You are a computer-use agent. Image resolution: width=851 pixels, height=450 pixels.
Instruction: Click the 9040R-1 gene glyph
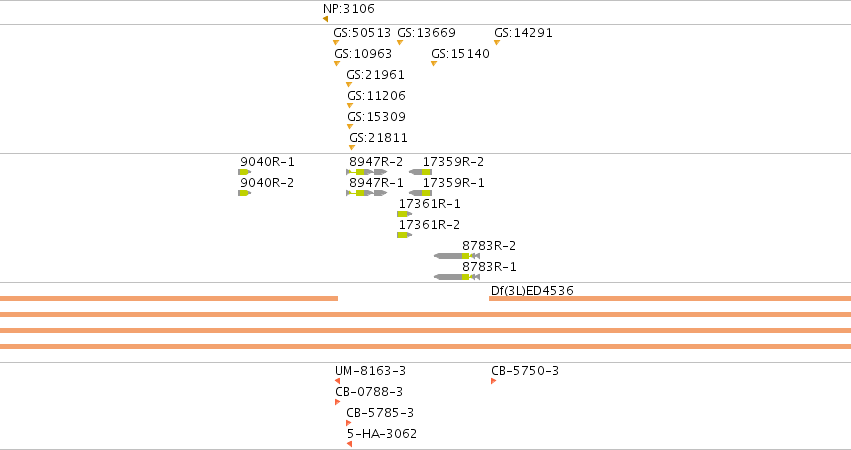(244, 172)
